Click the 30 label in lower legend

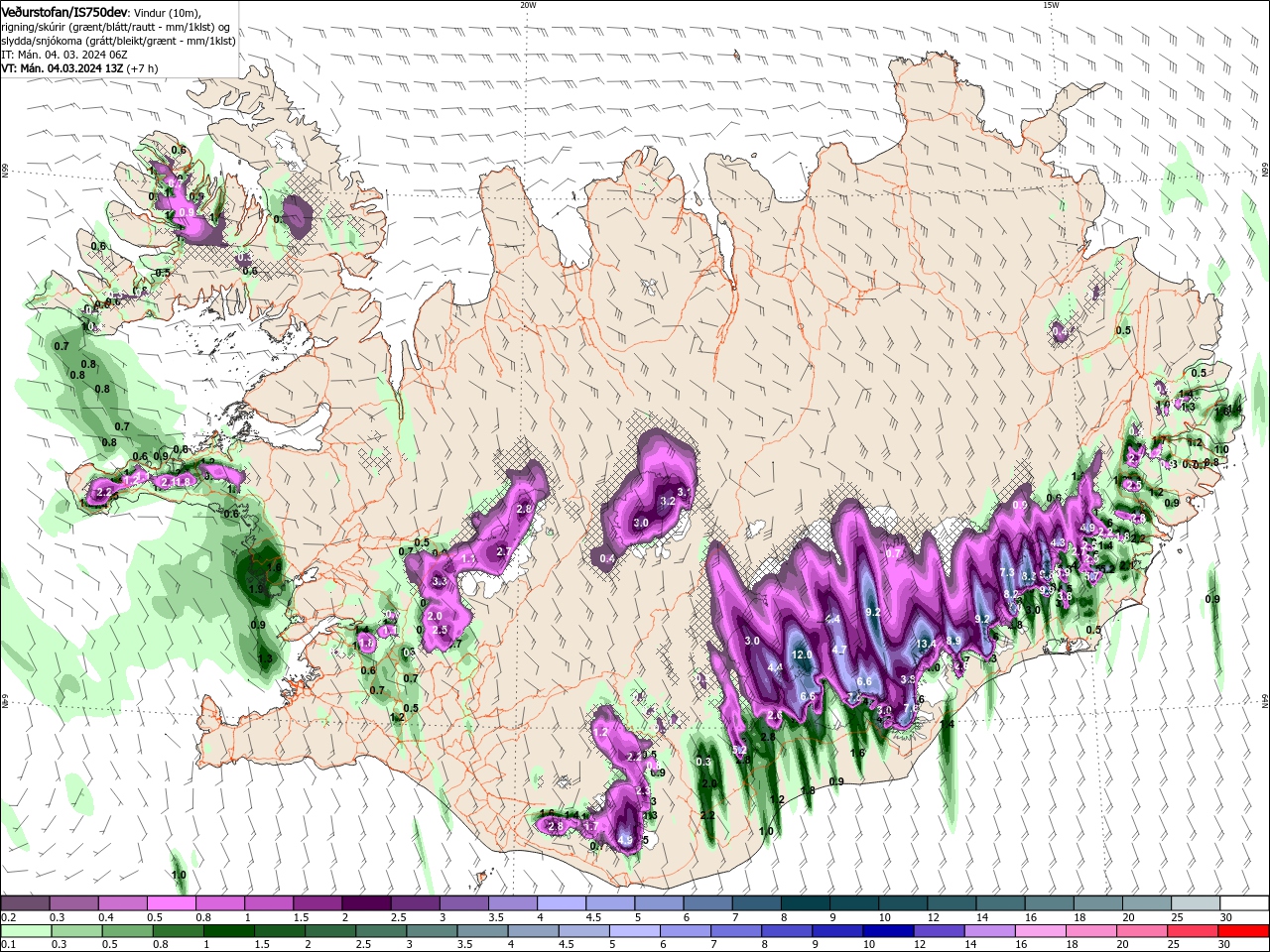[1226, 945]
